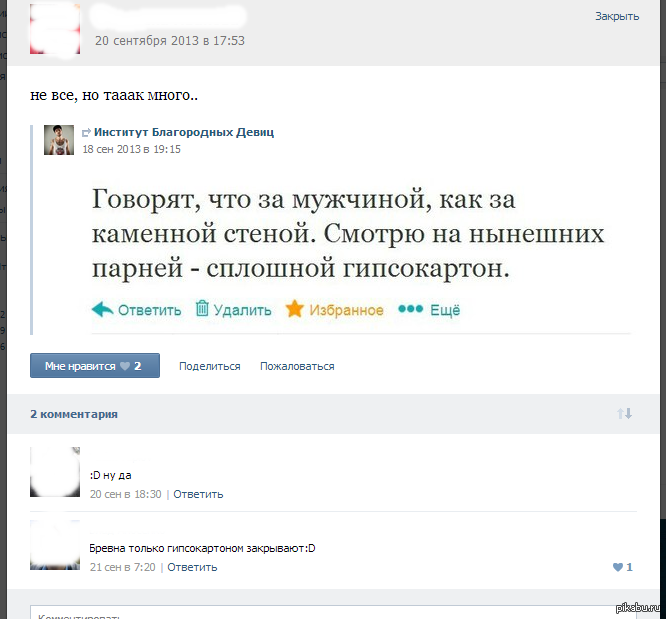
Task: Close the post via the Закрыть link
Action: [x=616, y=16]
